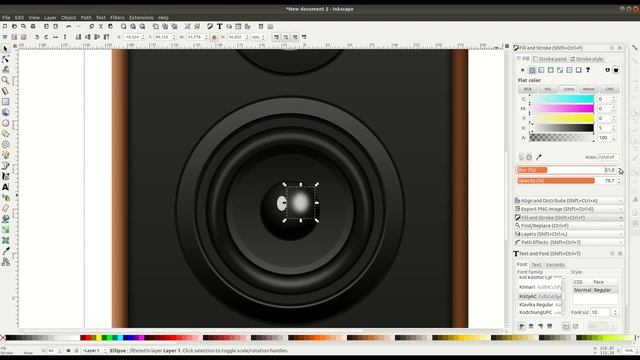Select the 3D Box tool
The height and width of the screenshot is (360, 640).
[x=5, y=112]
